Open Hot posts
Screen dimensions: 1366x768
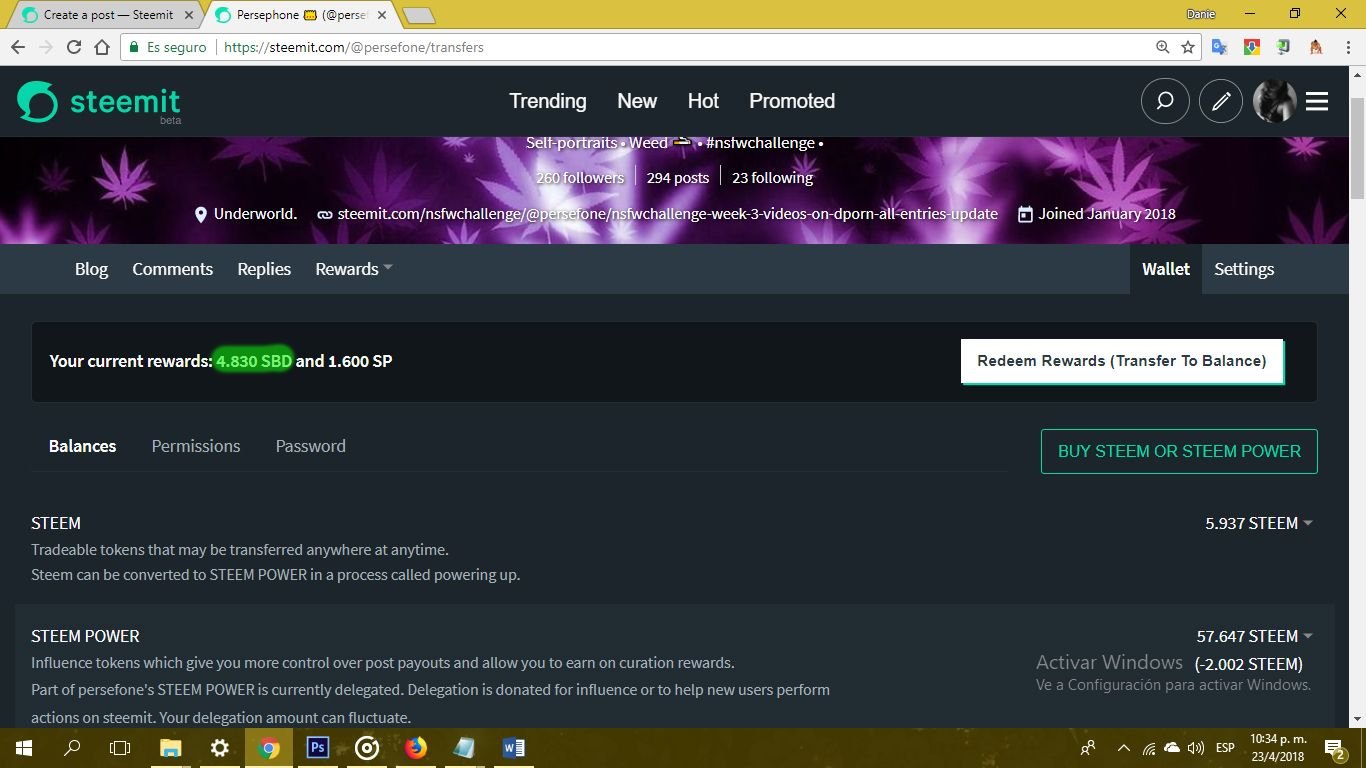point(703,101)
